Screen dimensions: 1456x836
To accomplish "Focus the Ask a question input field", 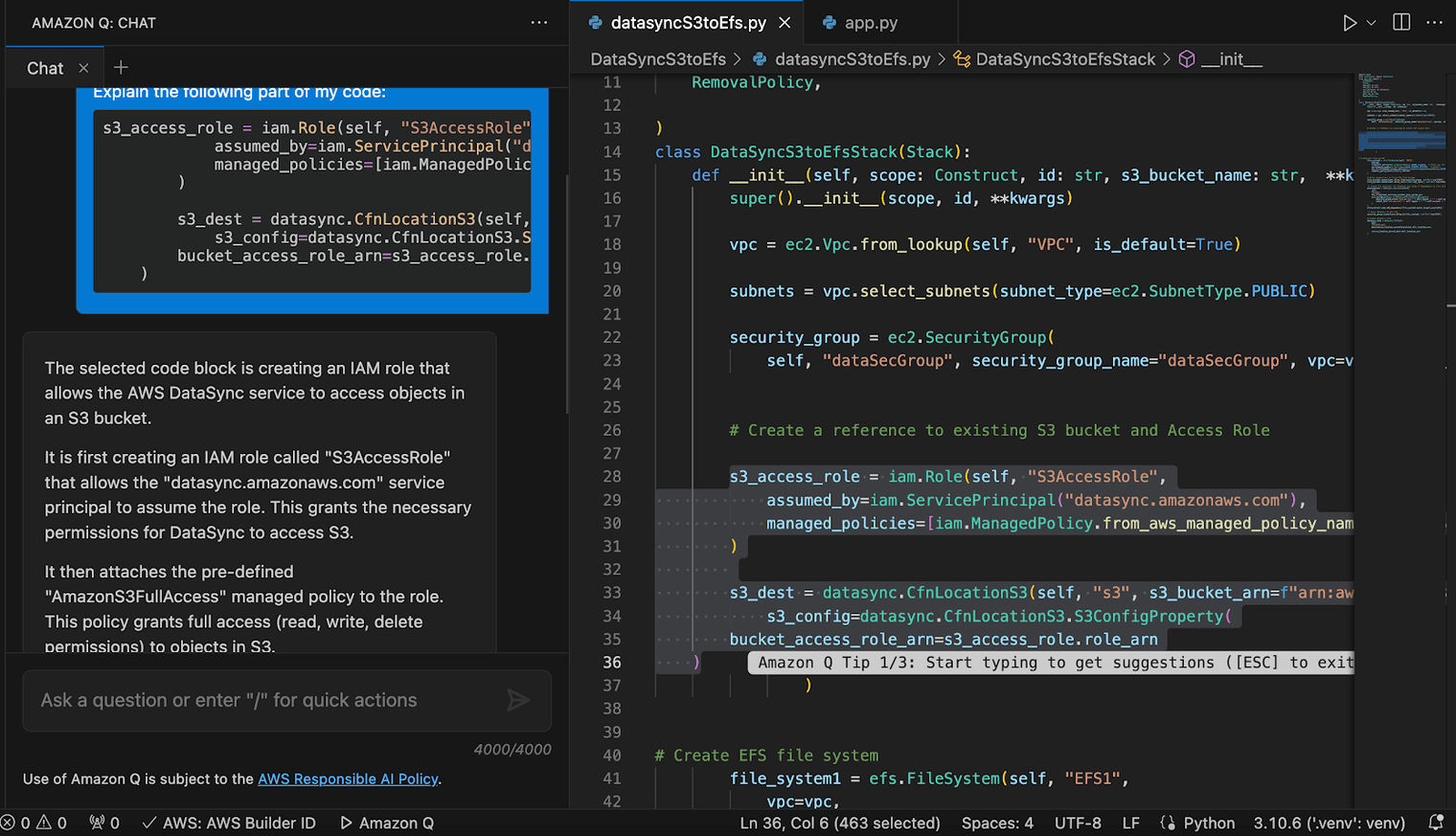I will click(x=286, y=700).
